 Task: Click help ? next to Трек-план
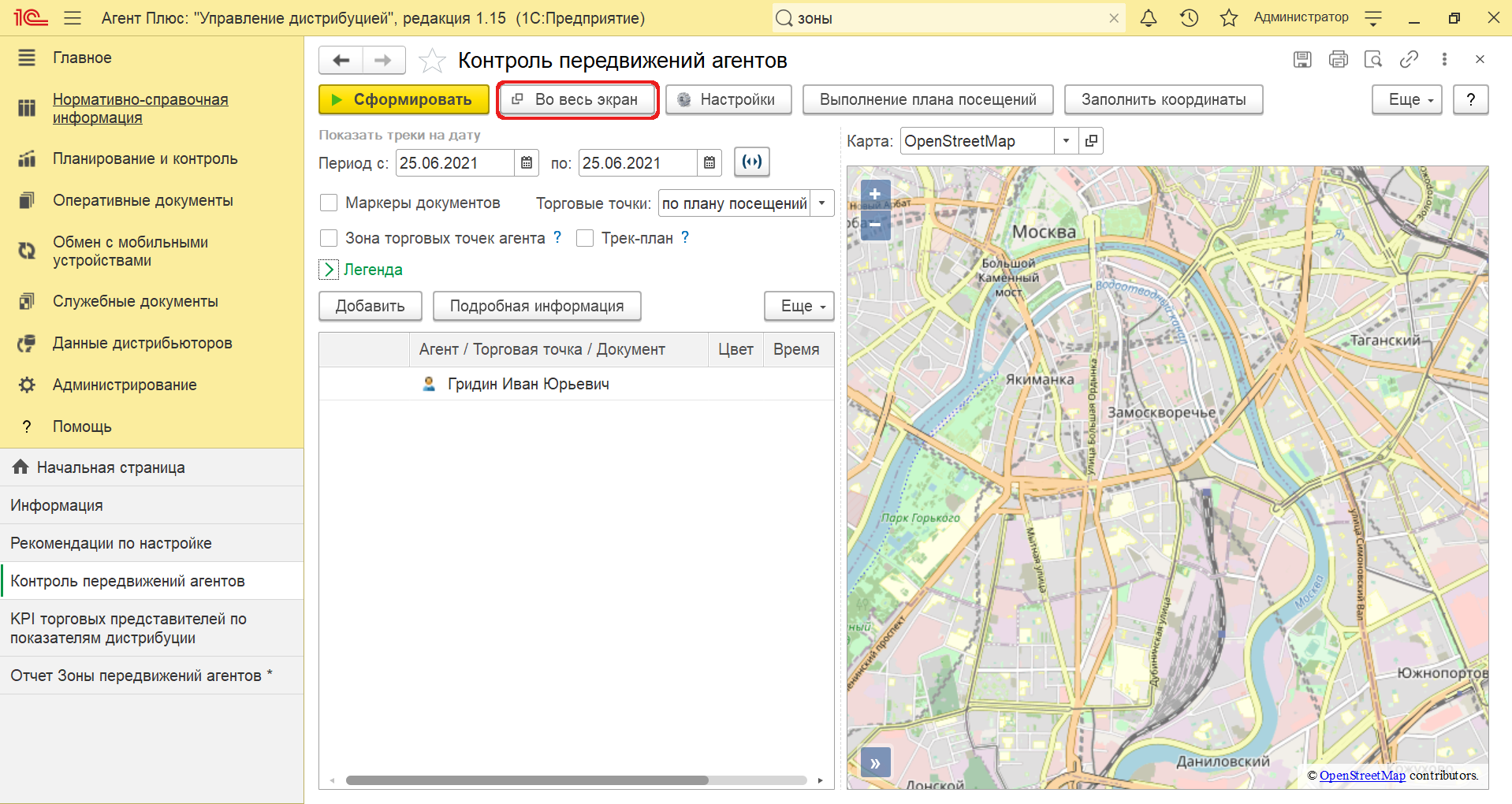click(685, 237)
